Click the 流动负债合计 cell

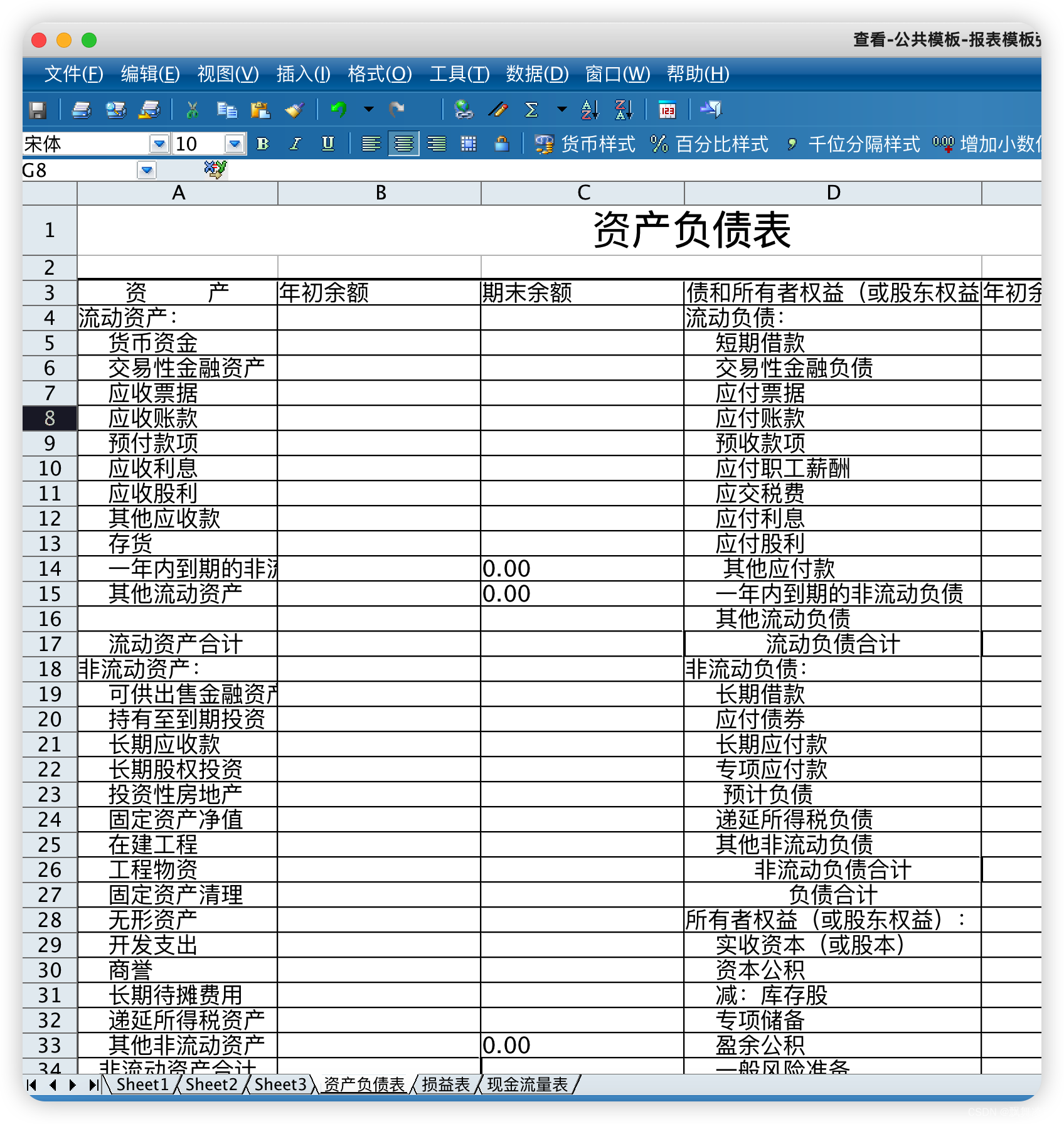click(x=833, y=644)
